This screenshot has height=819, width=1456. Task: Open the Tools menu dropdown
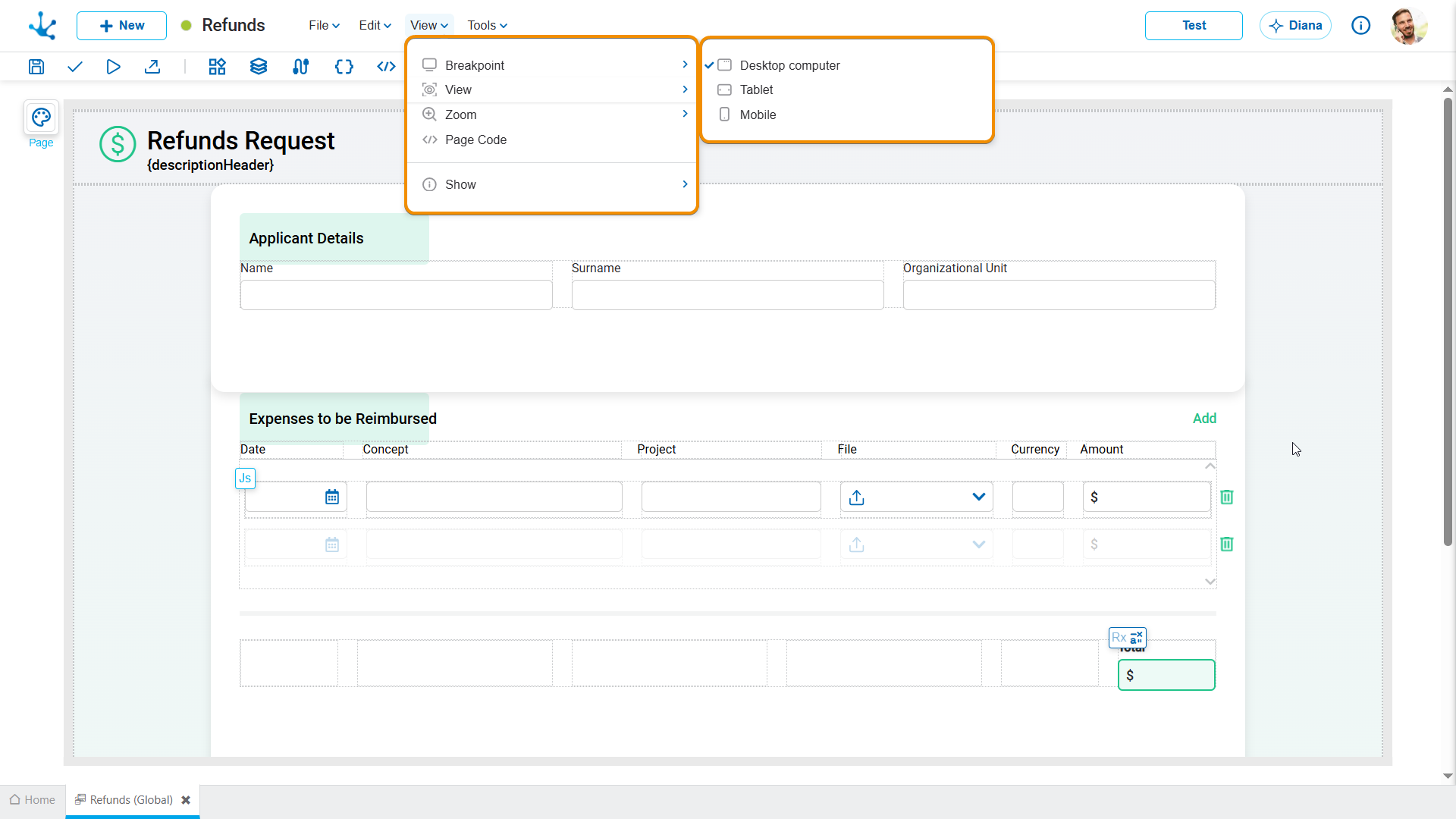click(x=487, y=26)
